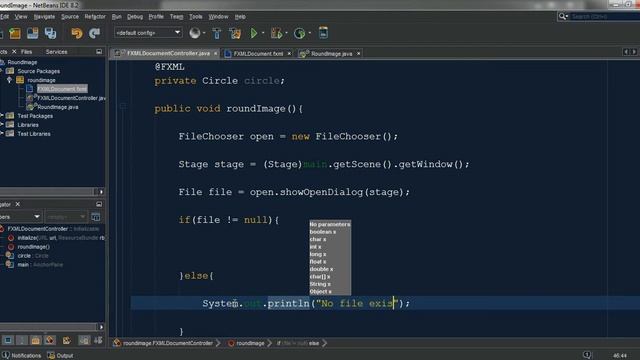Screen dimensions: 640x360
Task: Select FXMLDocument.fxml in project tree
Action: 62,89
